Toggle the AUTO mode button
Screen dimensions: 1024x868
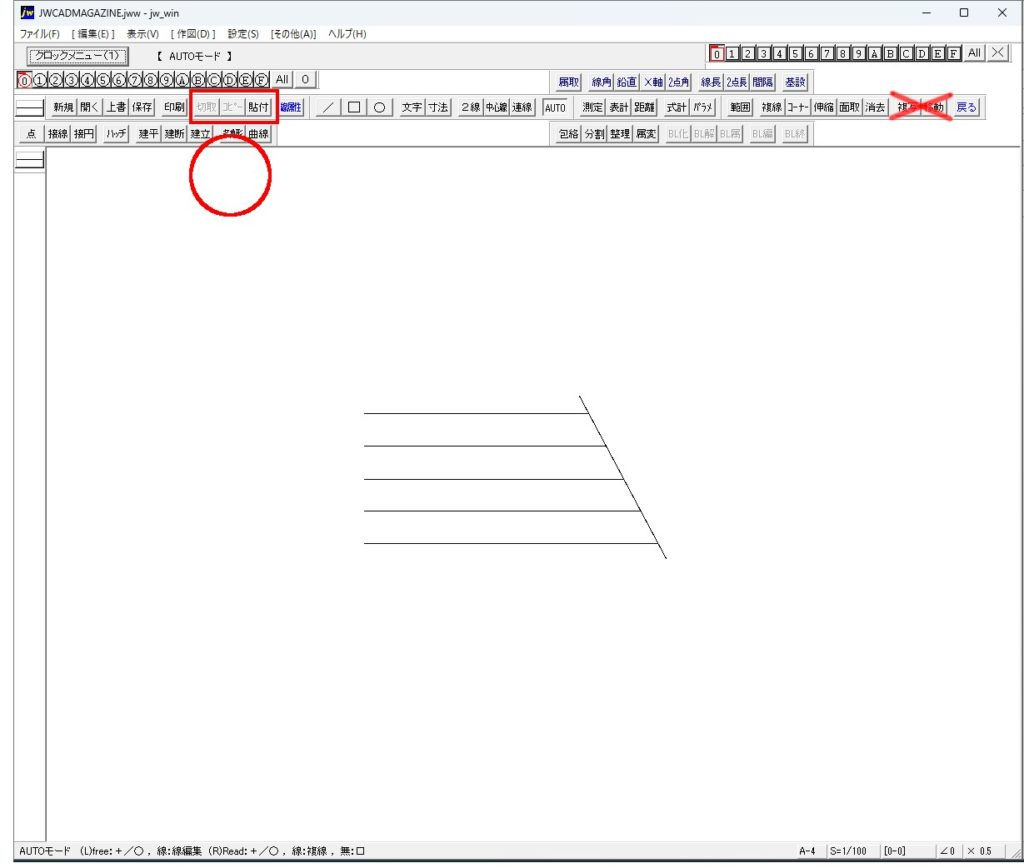click(x=555, y=108)
